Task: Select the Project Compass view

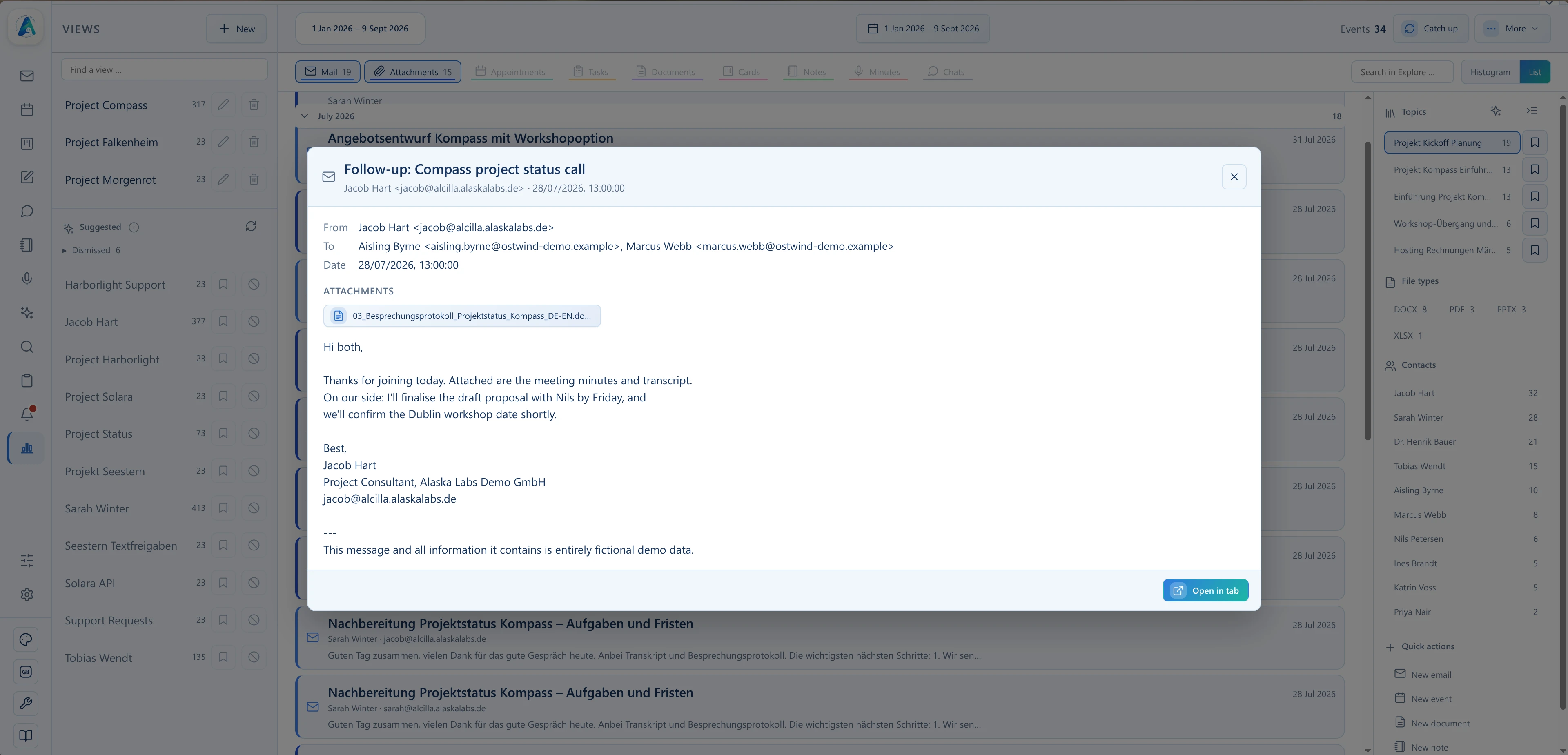Action: tap(106, 105)
